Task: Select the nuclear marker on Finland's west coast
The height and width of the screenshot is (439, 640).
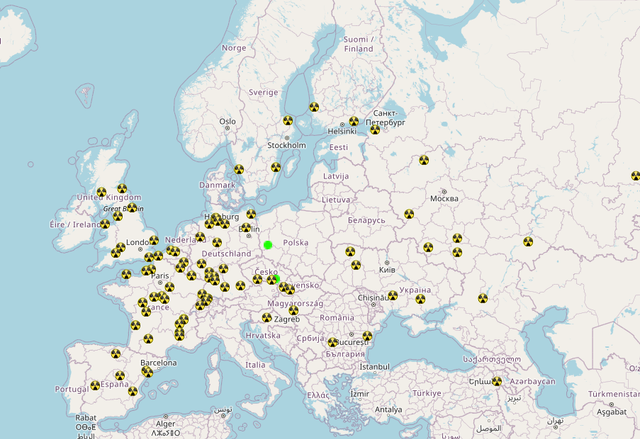Action: [x=314, y=107]
